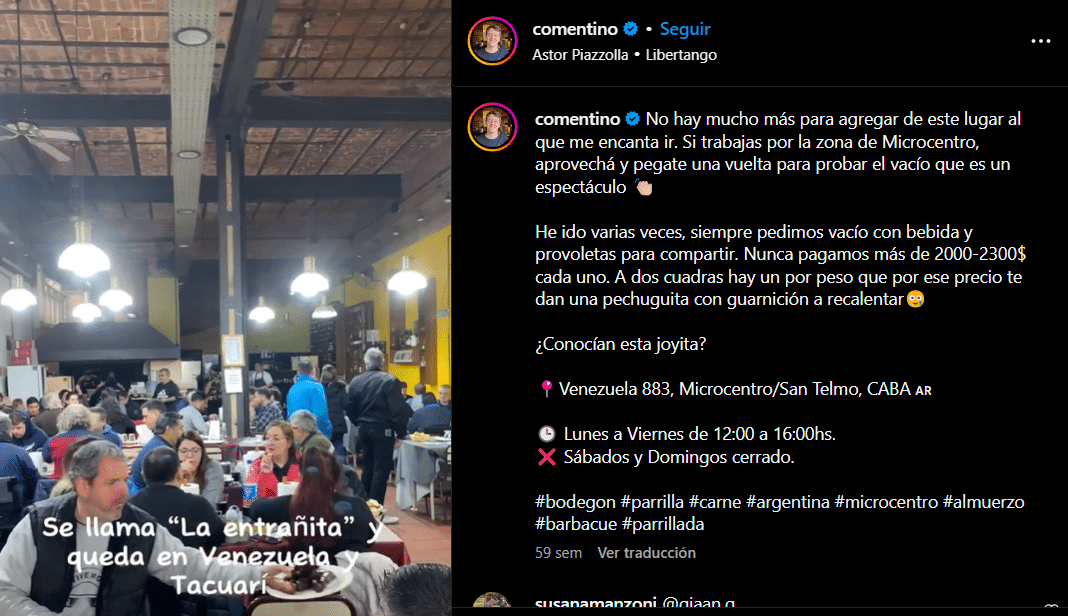This screenshot has height=616, width=1068.
Task: Click the Seguir follow button
Action: tap(685, 29)
